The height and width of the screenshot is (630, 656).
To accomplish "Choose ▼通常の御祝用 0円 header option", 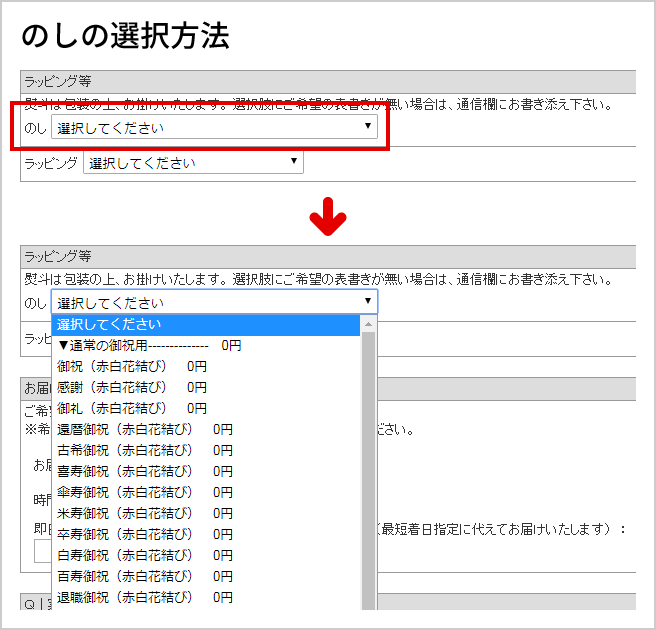I will [x=205, y=346].
